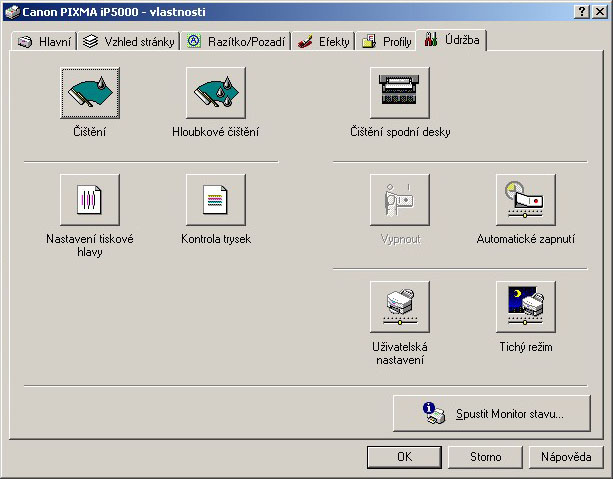Open Nastavení tiskové hlavy alignment icon
Viewport: 613px width, 479px height.
(x=90, y=202)
